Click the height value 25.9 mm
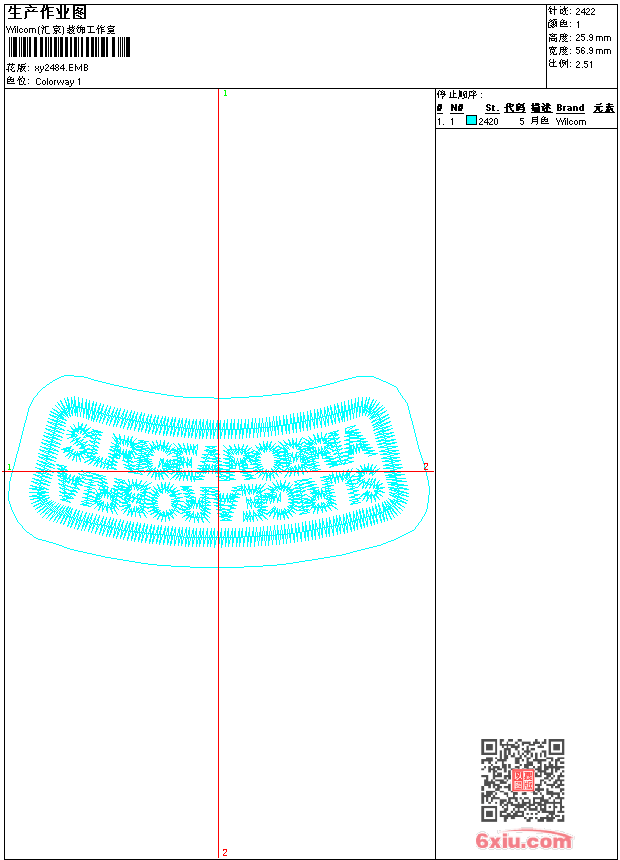620x860 pixels. 593,38
